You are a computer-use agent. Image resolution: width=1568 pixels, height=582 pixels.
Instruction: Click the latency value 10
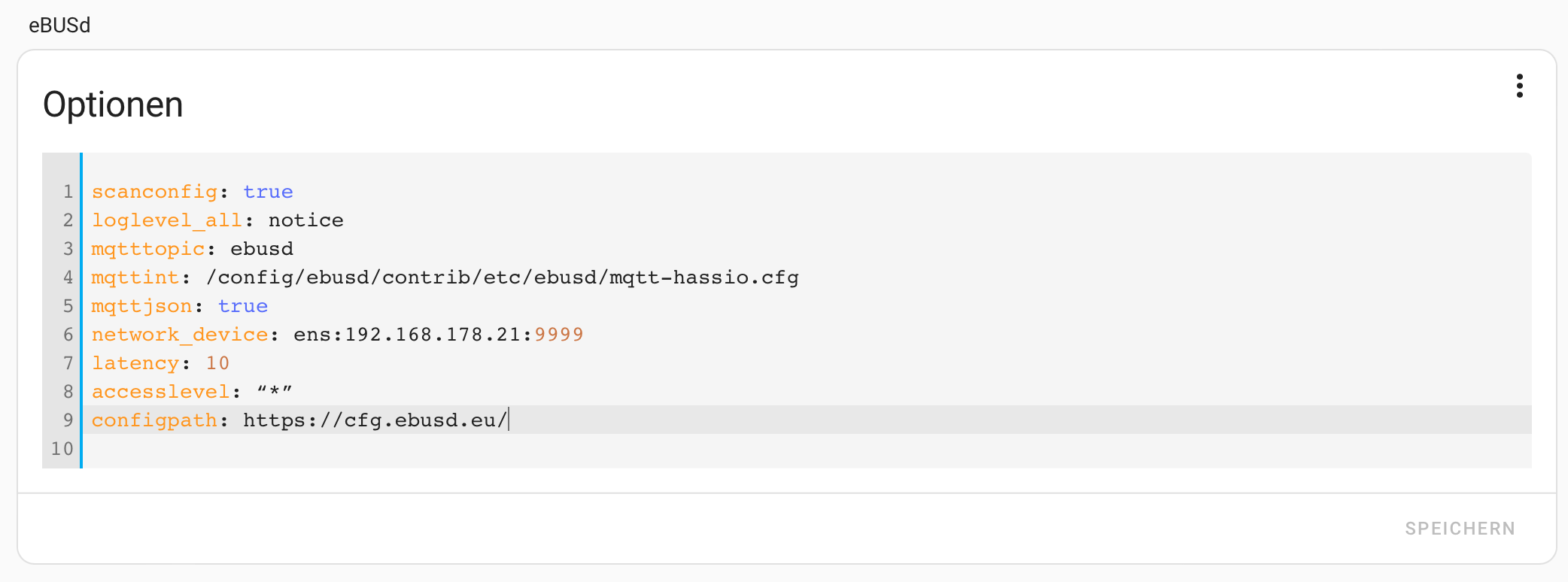[x=217, y=363]
